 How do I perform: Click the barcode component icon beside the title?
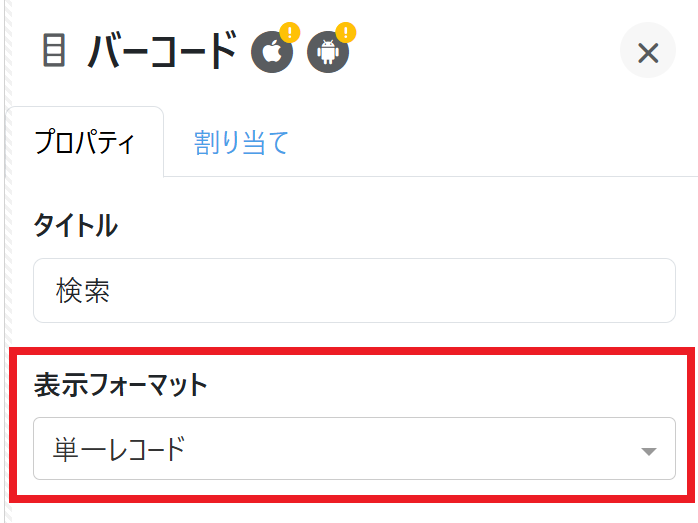click(54, 51)
